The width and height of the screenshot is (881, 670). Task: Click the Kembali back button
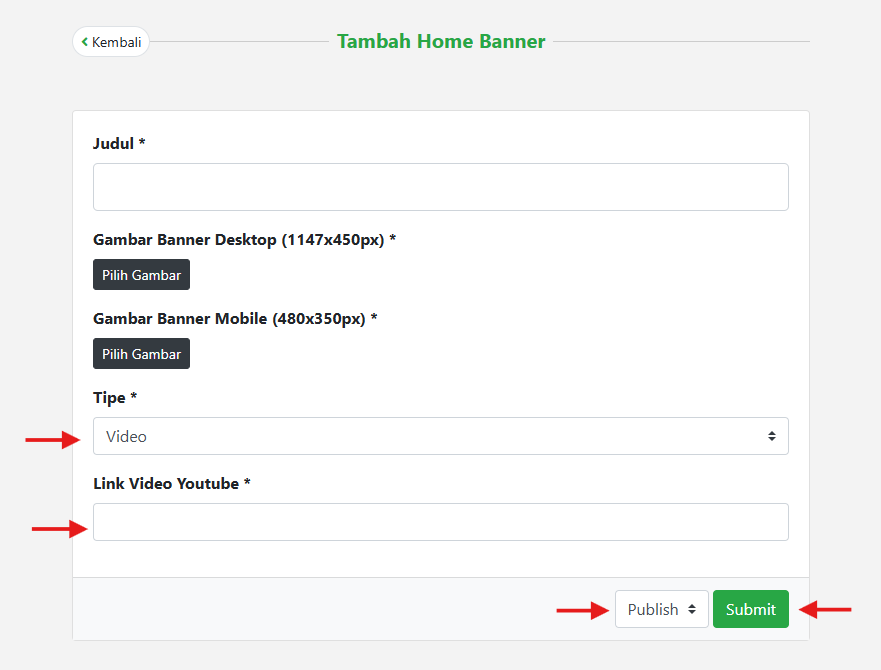coord(111,42)
